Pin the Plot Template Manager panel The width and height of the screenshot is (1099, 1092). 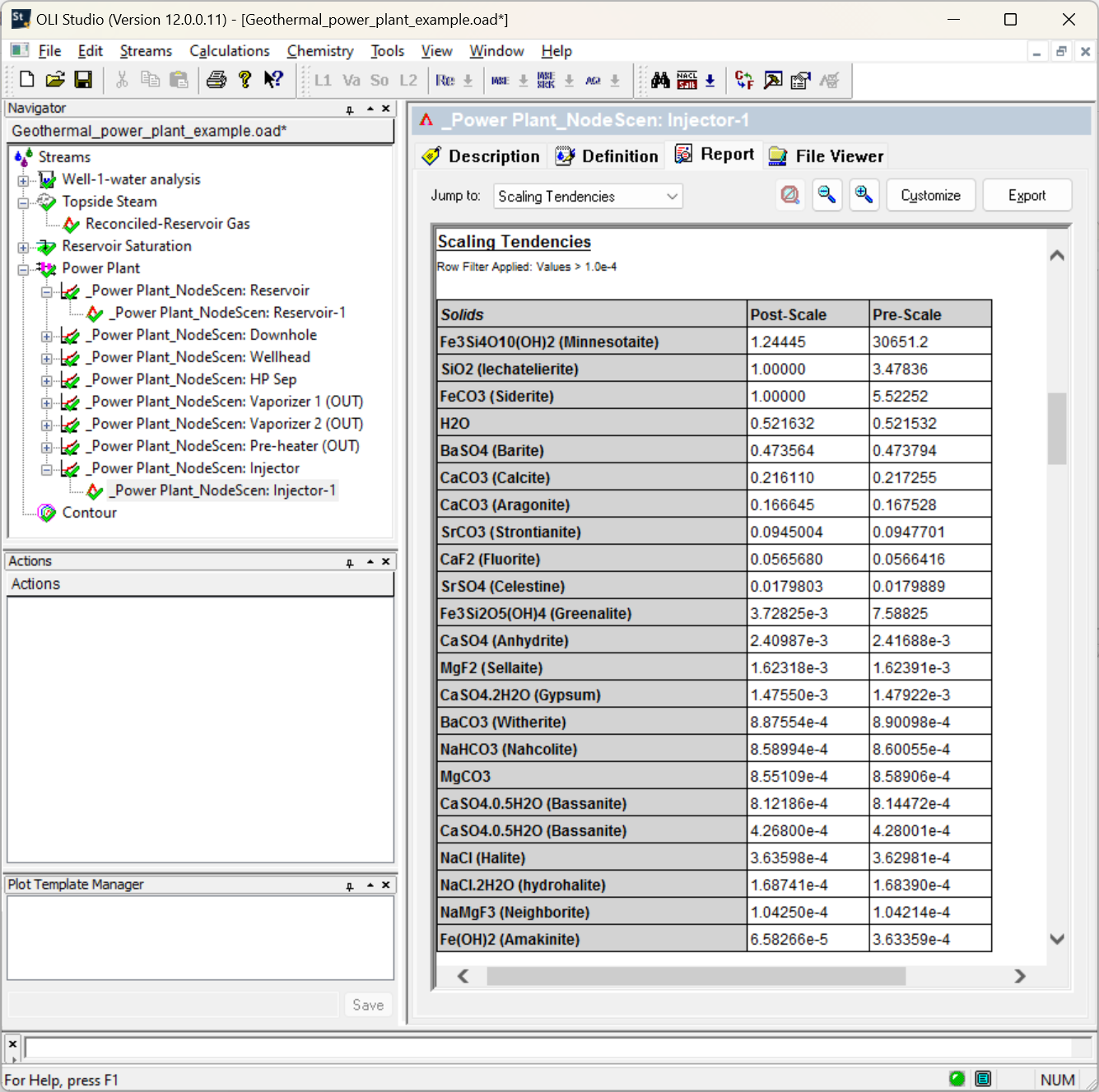[x=350, y=885]
